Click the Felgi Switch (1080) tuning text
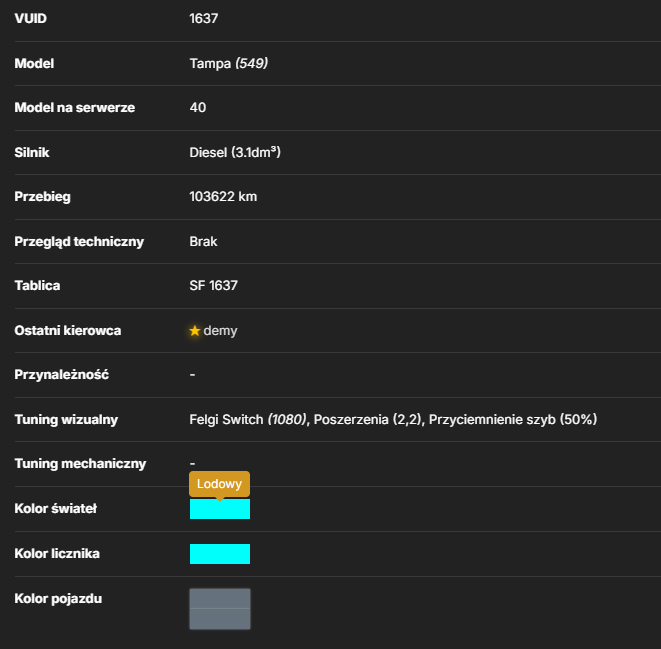 pos(248,420)
